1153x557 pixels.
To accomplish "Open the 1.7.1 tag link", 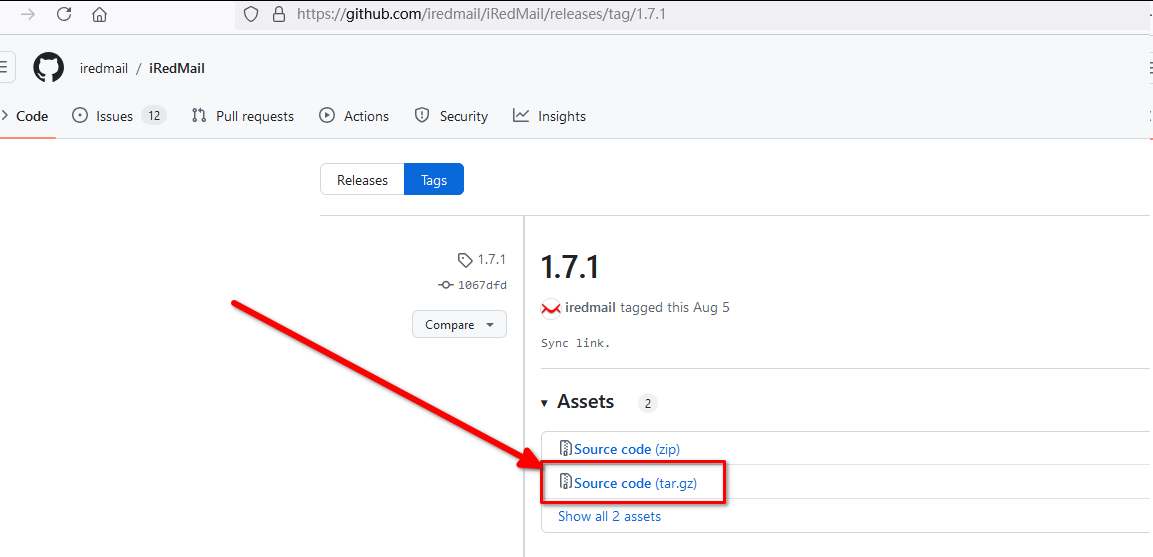I will point(482,259).
